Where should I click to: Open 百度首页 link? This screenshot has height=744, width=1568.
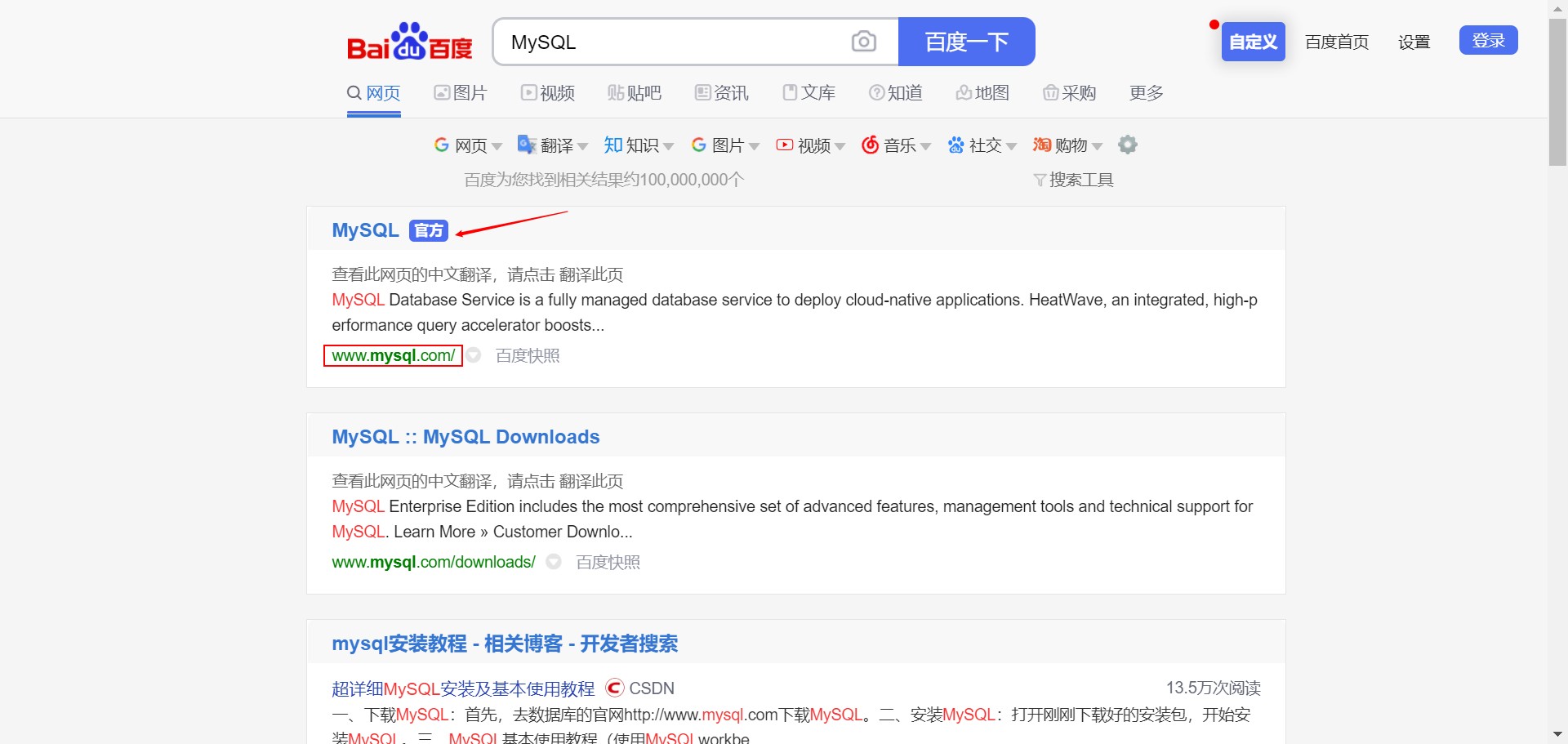click(x=1337, y=42)
